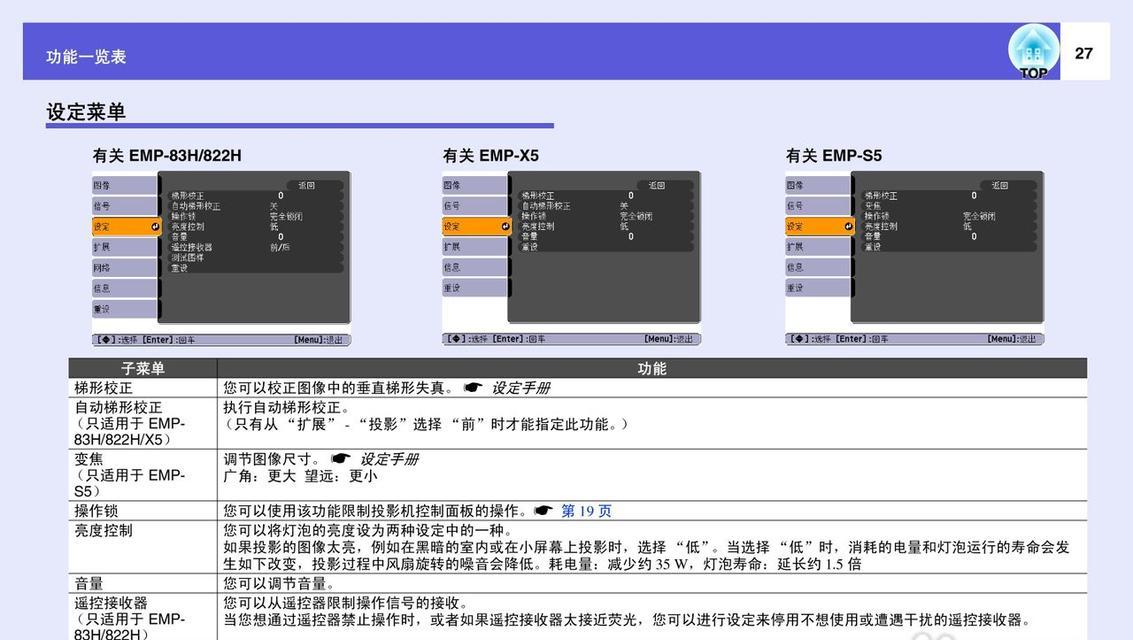Viewport: 1133px width, 640px height.
Task: Click the 操作锁 table cell
Action: (x=143, y=511)
